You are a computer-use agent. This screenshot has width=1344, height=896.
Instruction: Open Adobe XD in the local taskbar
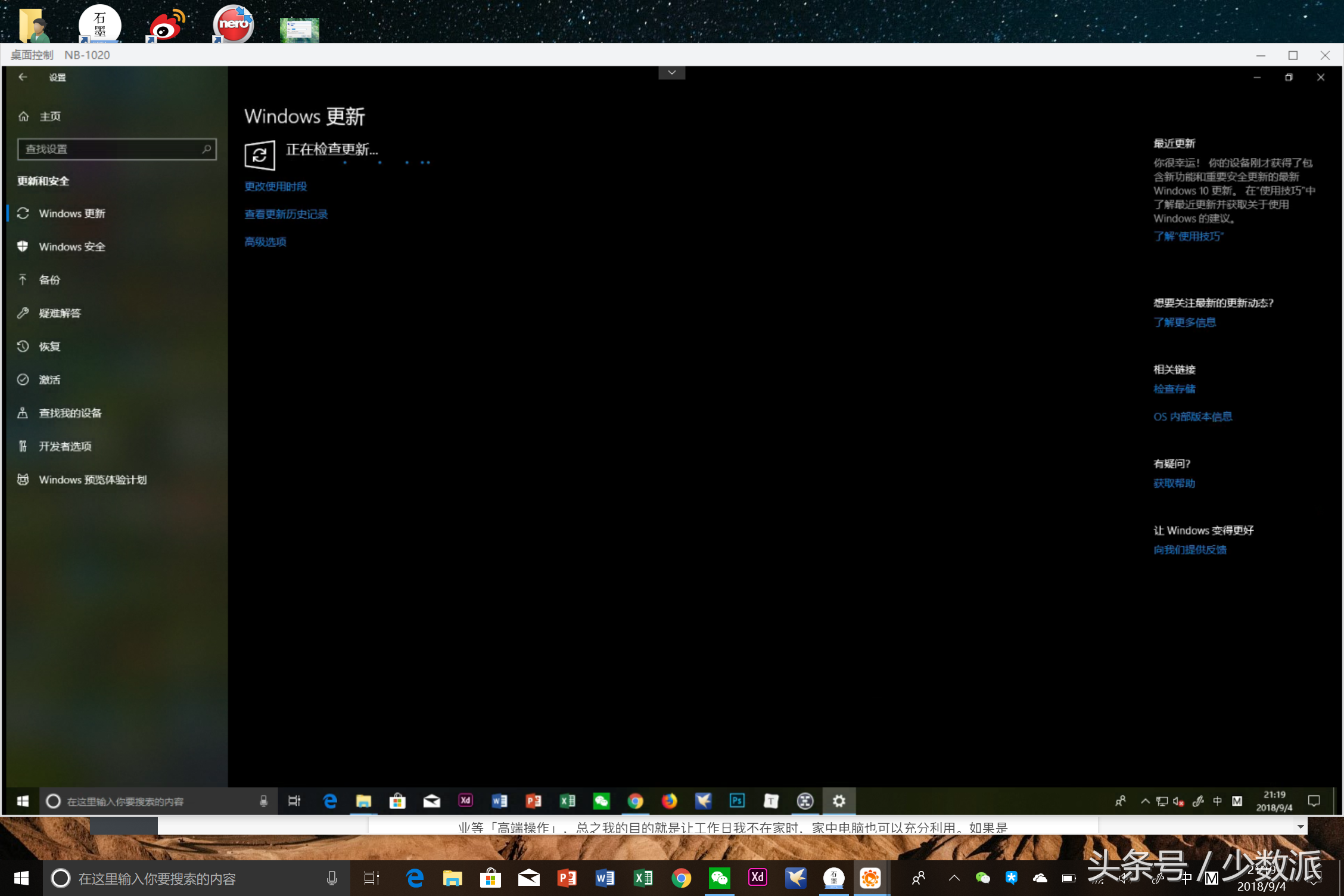pos(757,878)
